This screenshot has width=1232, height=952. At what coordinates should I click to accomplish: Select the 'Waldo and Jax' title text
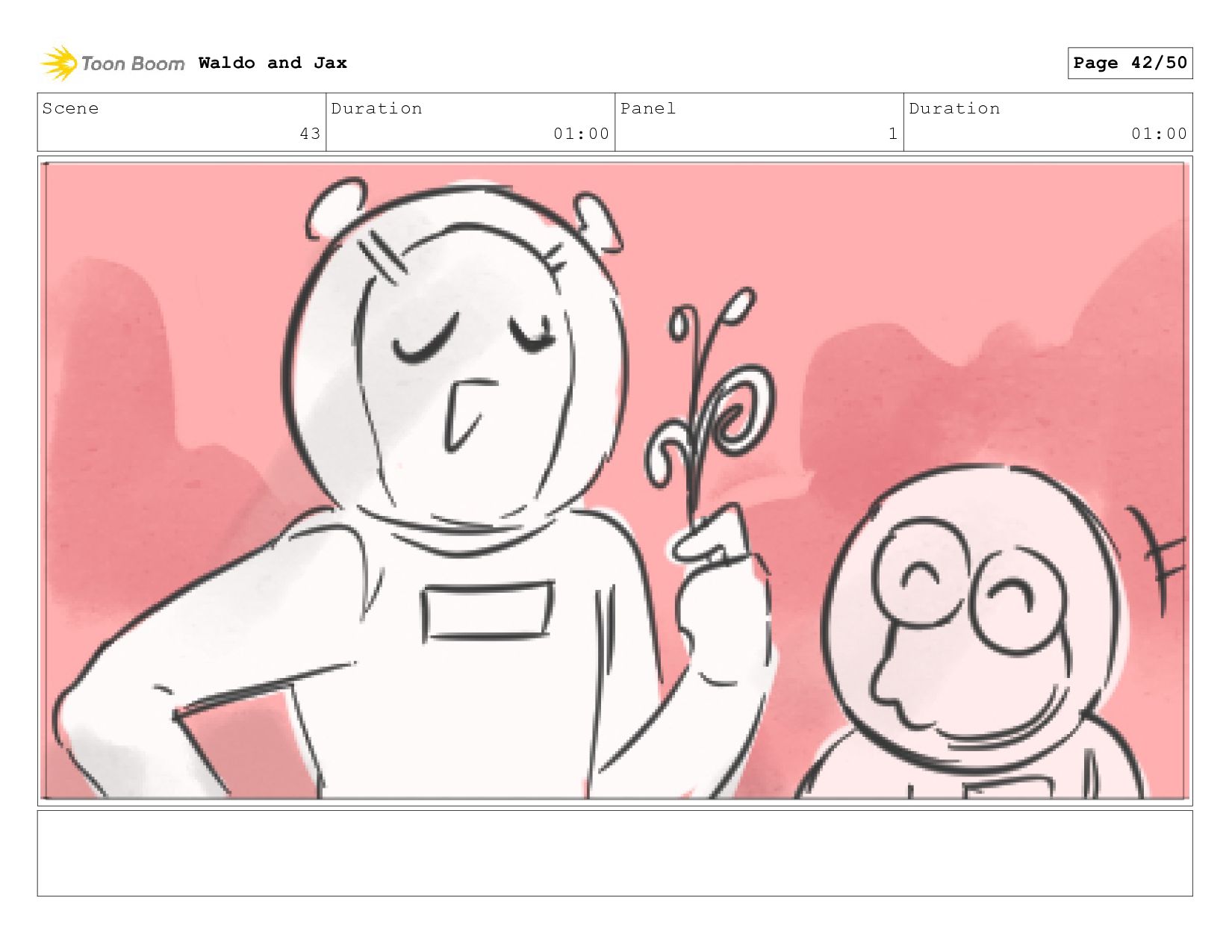tap(273, 63)
